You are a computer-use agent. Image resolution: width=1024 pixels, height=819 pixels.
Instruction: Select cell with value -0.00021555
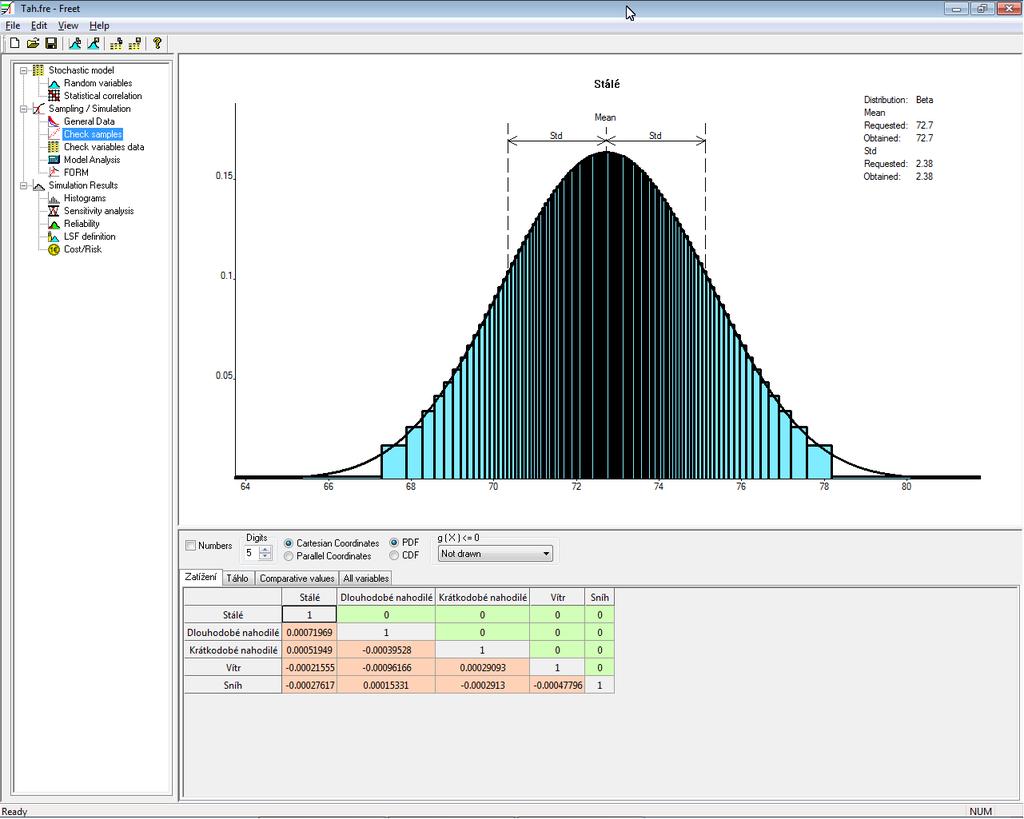pyautogui.click(x=310, y=668)
